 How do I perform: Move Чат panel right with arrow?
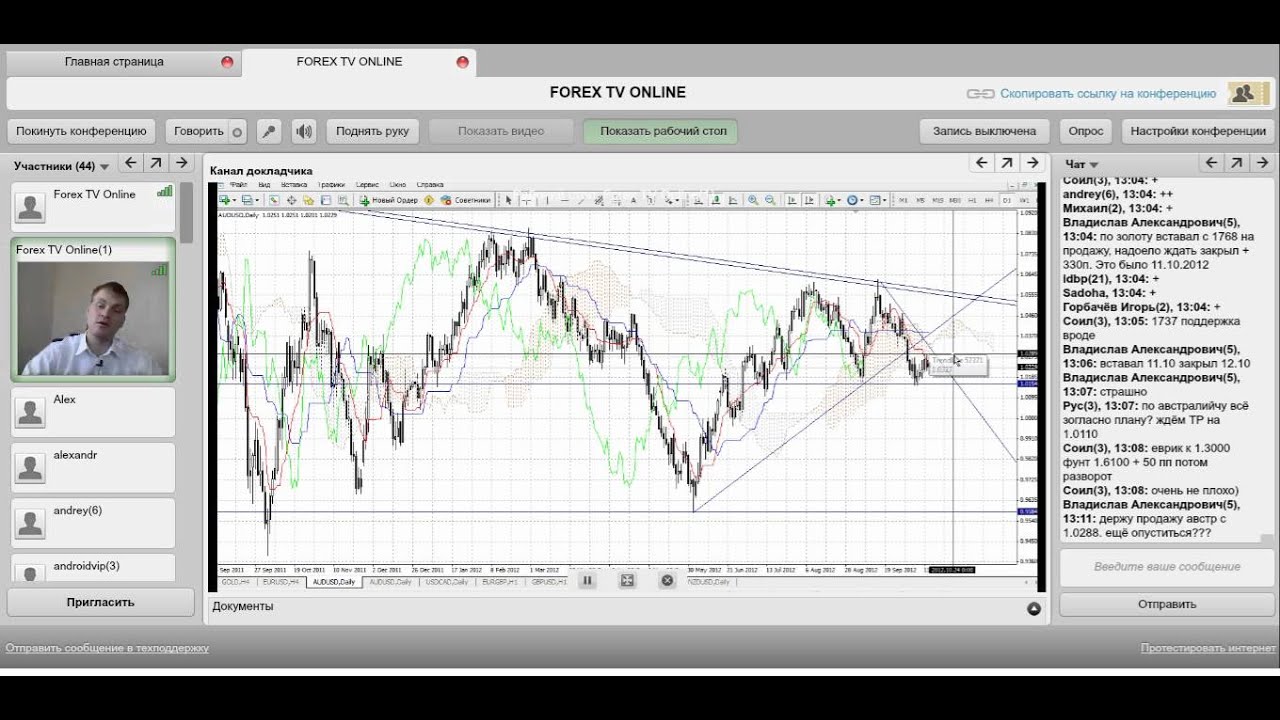(1261, 163)
